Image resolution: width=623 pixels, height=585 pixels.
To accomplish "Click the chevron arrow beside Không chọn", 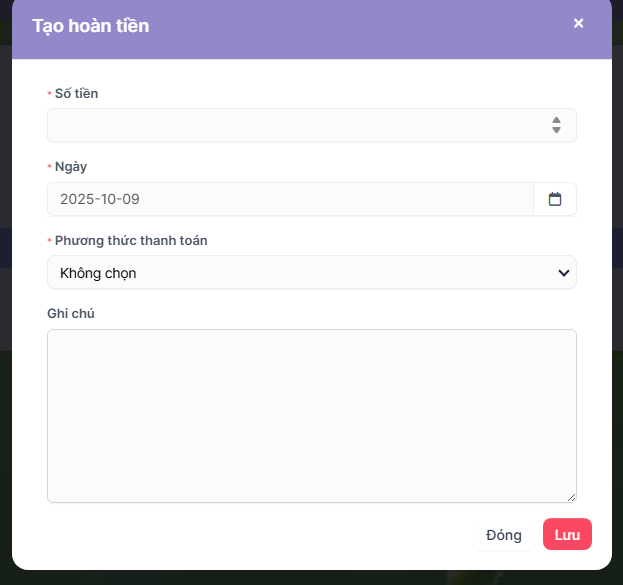I will [564, 272].
